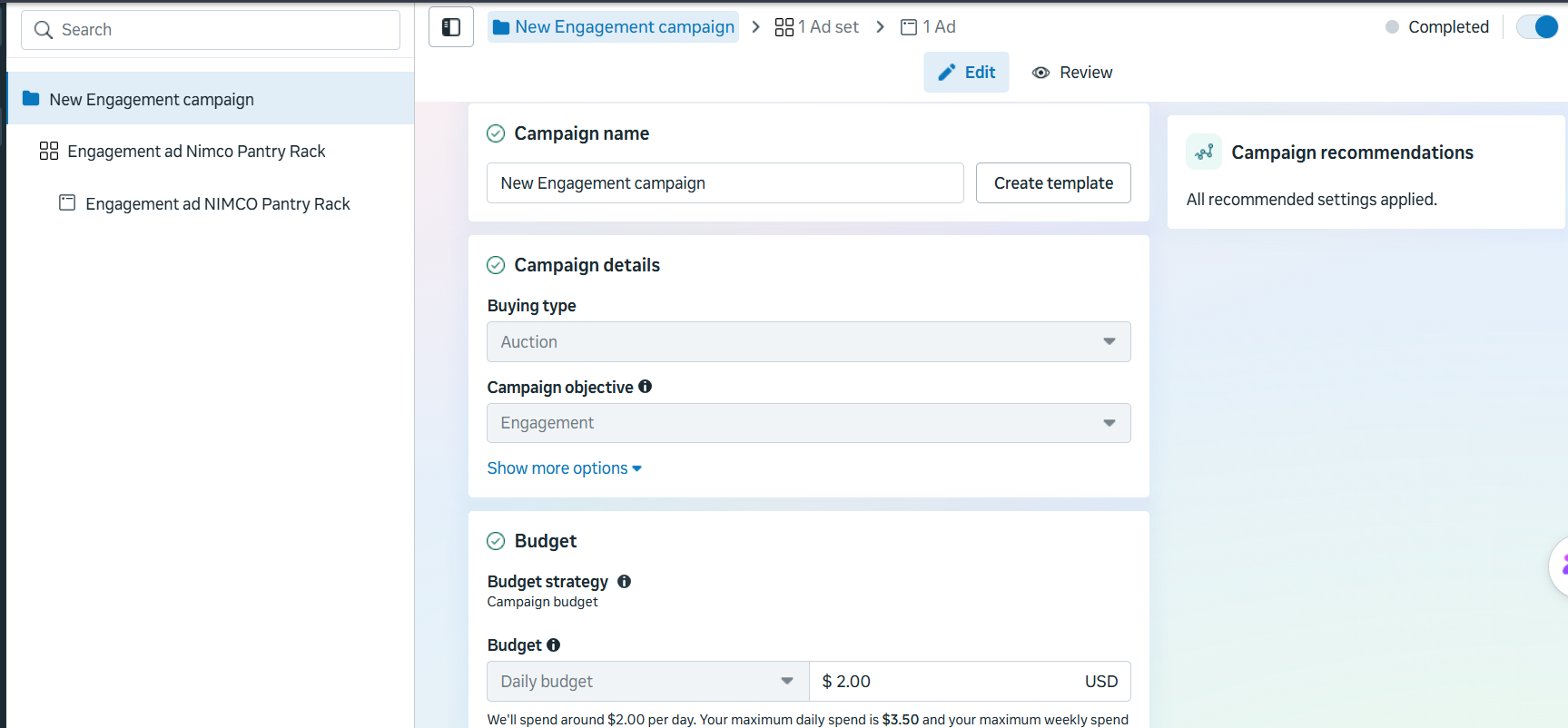This screenshot has width=1568, height=728.
Task: Click the Campaign budget strategy text
Action: 543,602
